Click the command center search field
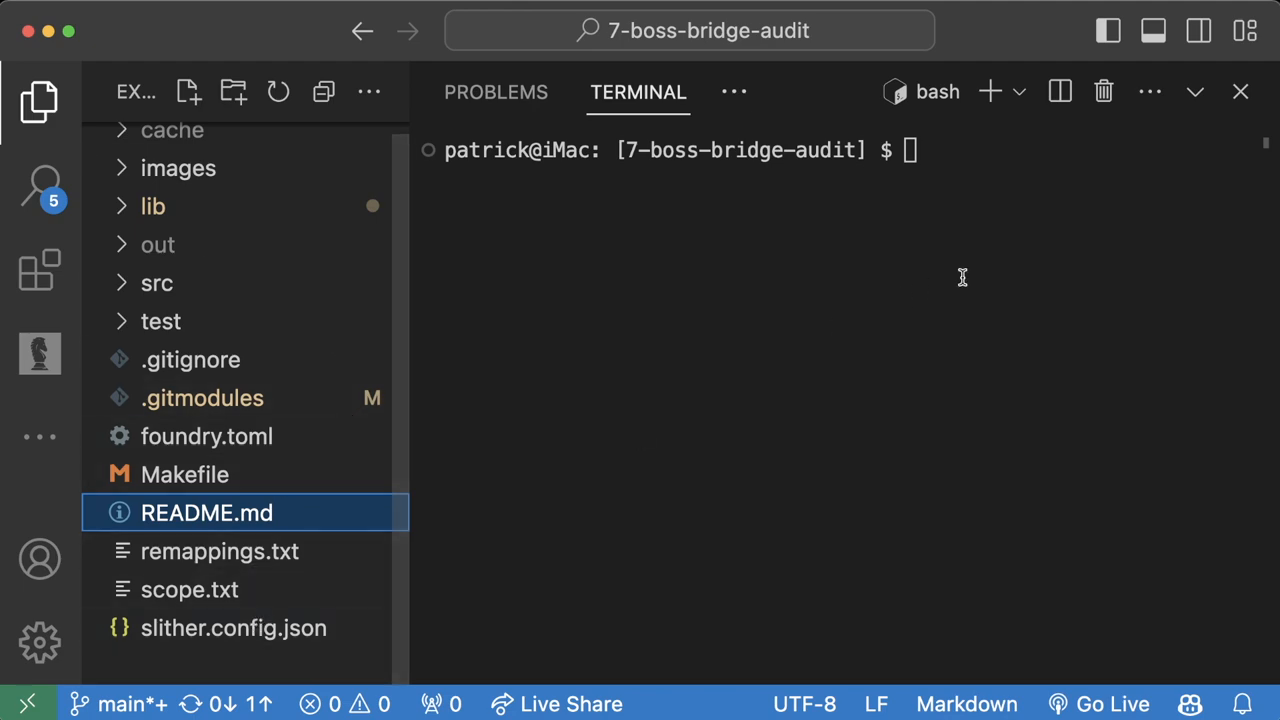The height and width of the screenshot is (720, 1280). tap(690, 31)
